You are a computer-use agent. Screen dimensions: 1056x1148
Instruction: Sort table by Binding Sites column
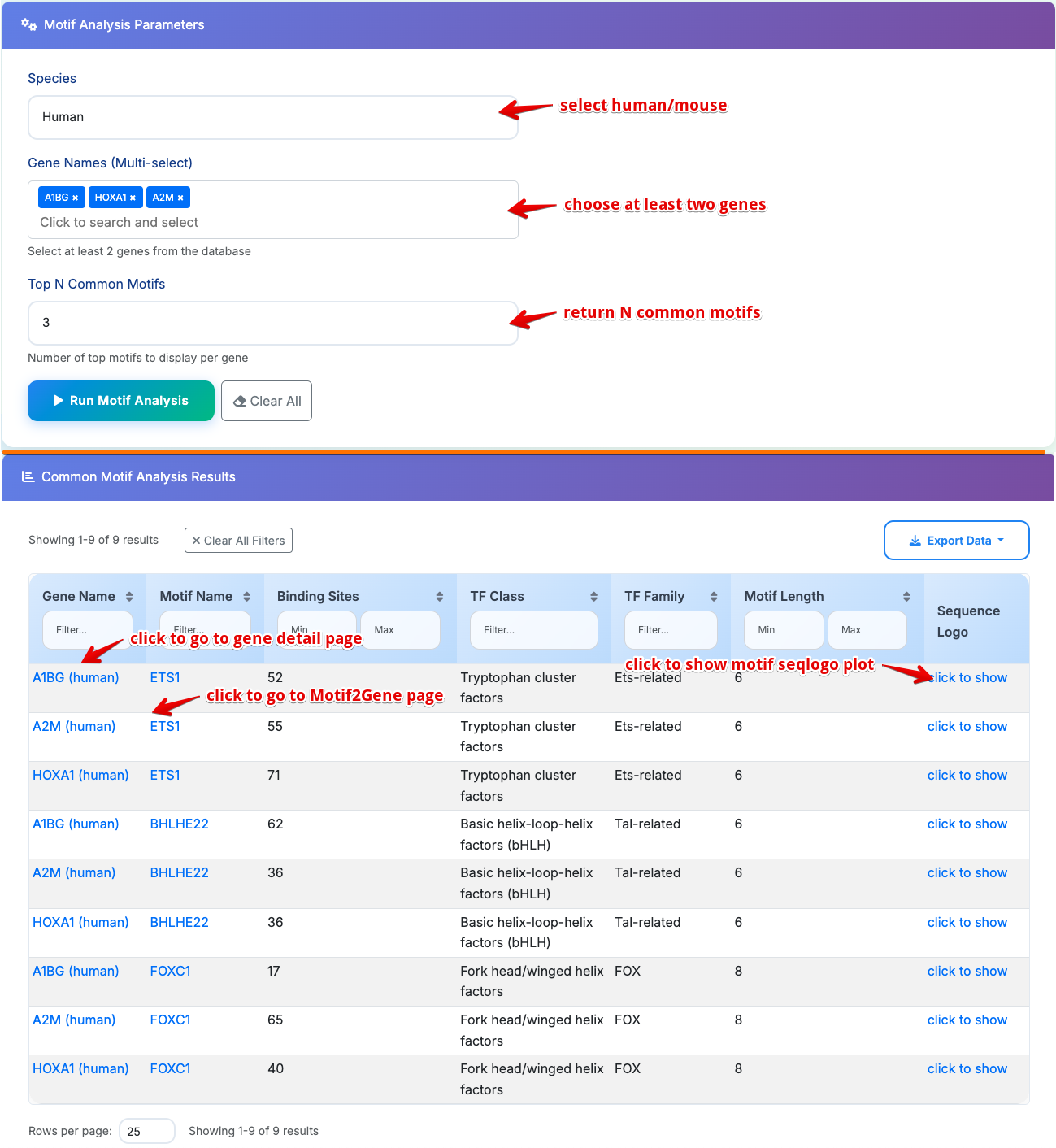point(439,597)
